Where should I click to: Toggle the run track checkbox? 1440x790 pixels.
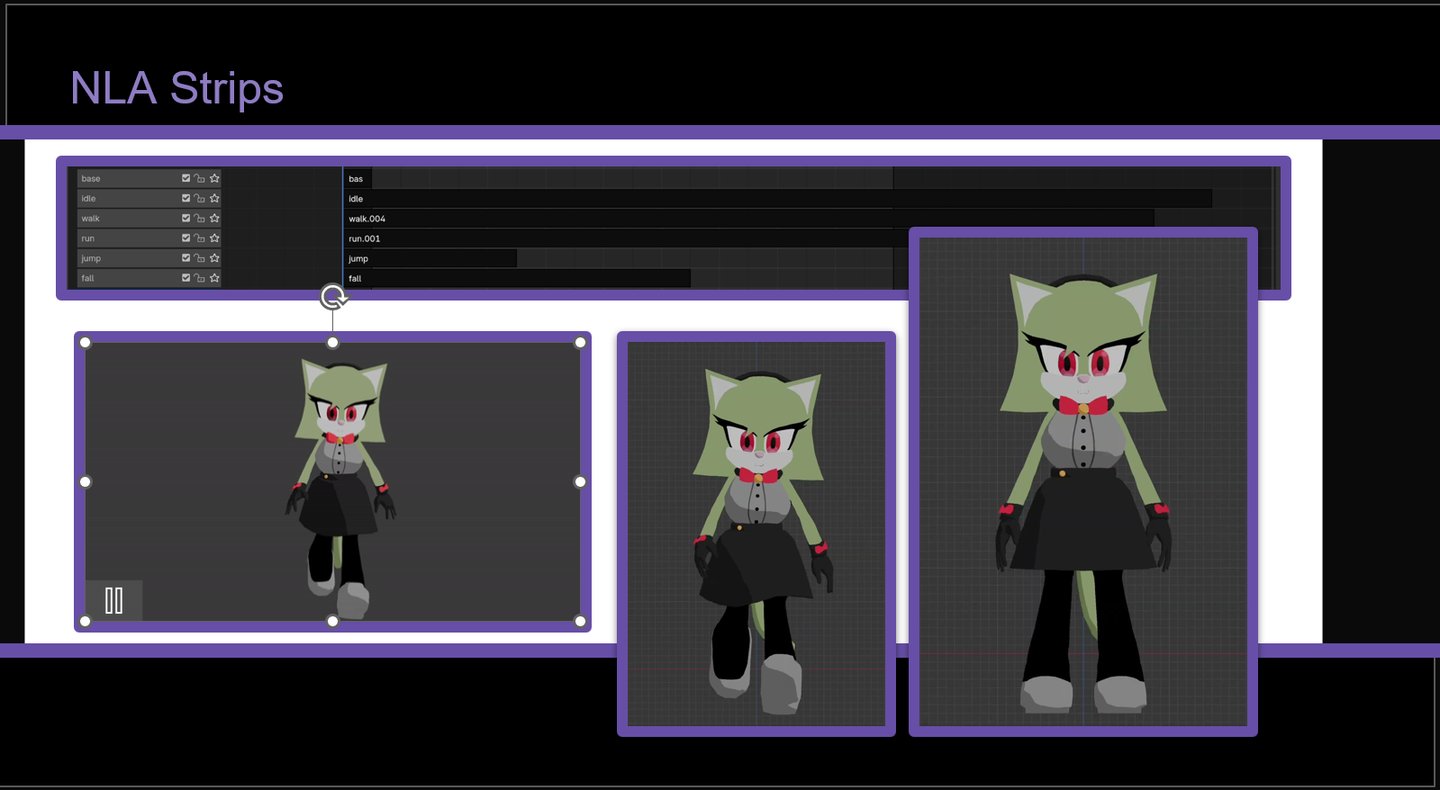pyautogui.click(x=186, y=238)
